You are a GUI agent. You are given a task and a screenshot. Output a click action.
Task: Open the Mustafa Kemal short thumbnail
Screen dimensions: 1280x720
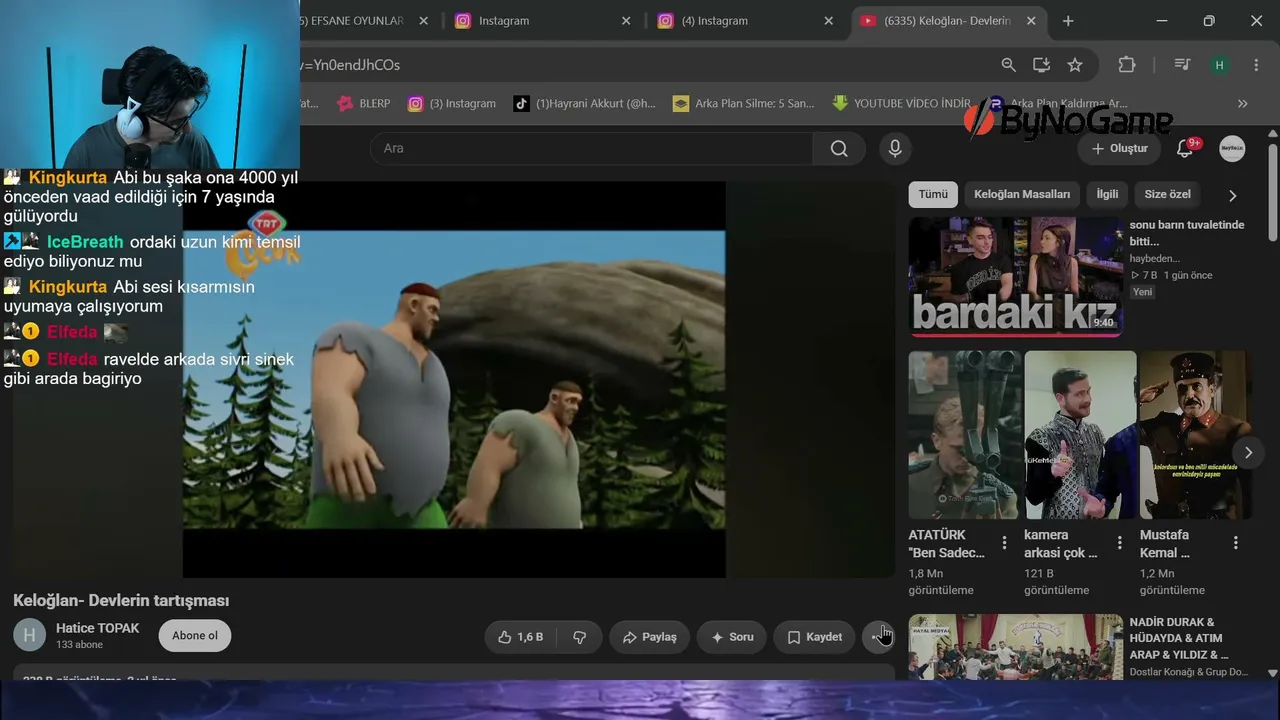tap(1195, 434)
